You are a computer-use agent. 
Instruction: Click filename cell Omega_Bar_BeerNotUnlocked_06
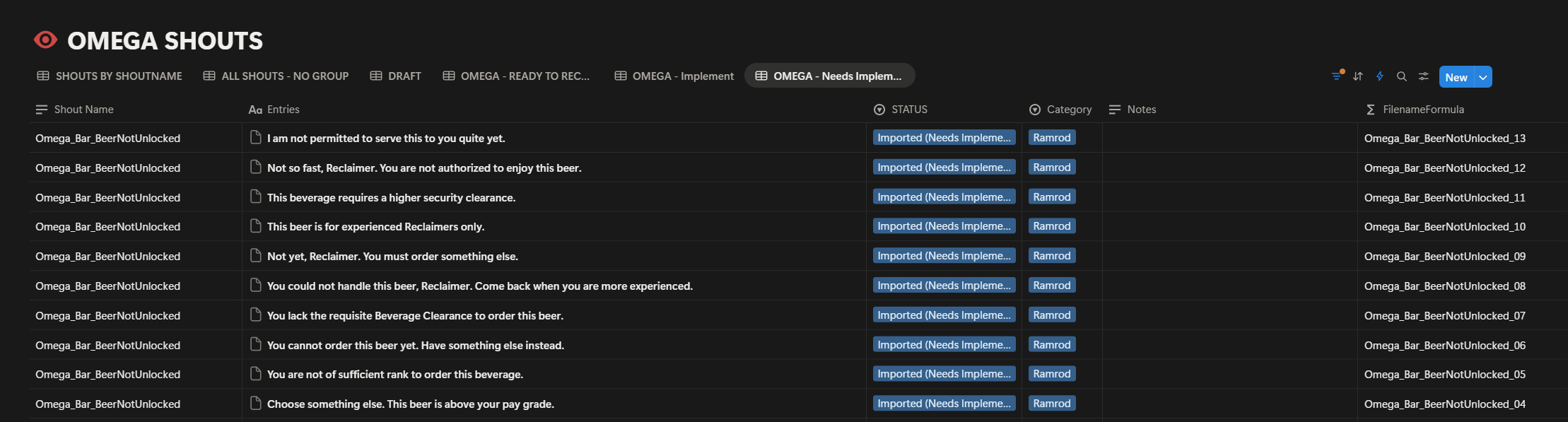[x=1462, y=345]
